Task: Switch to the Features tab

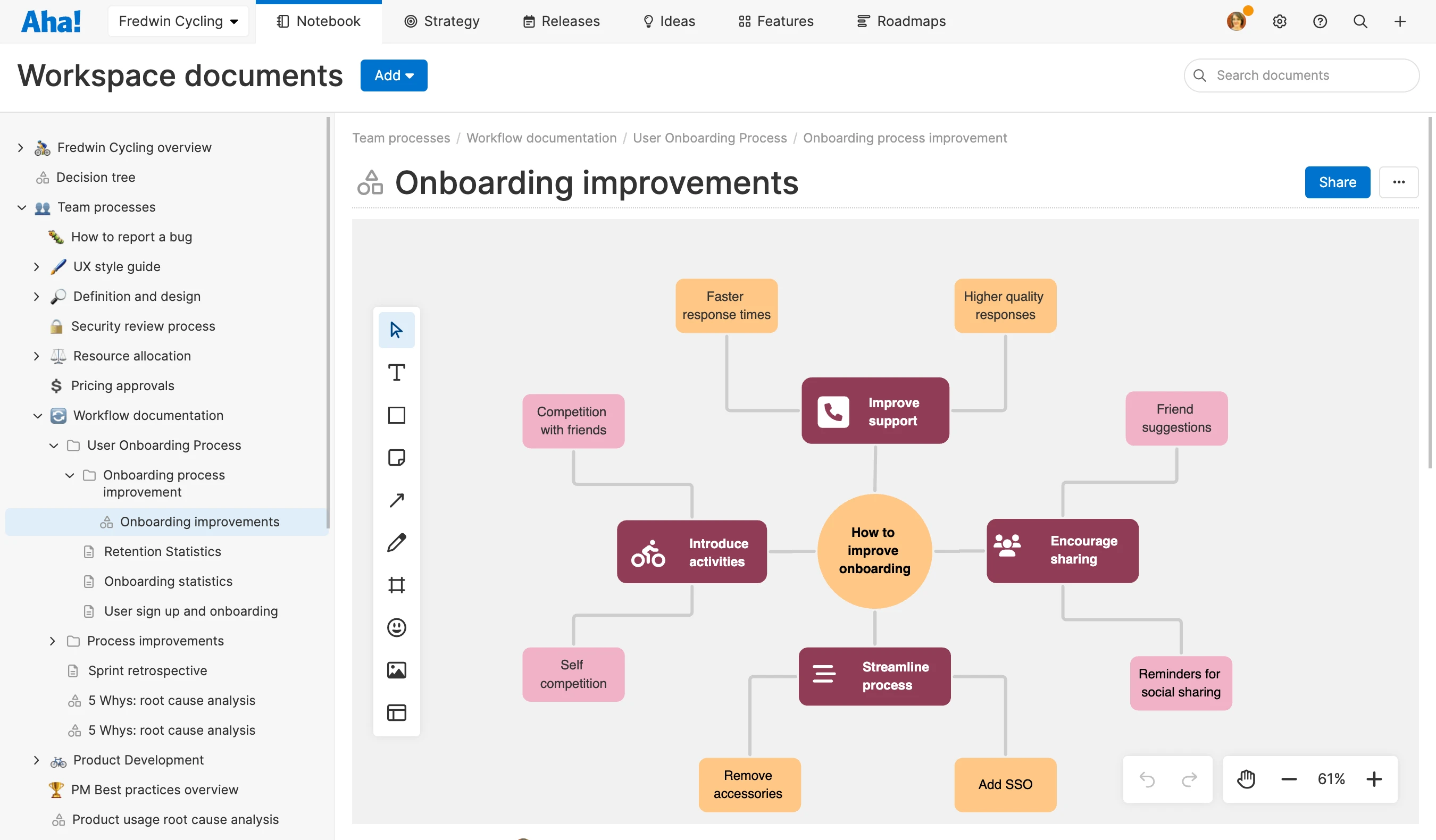Action: 775,21
